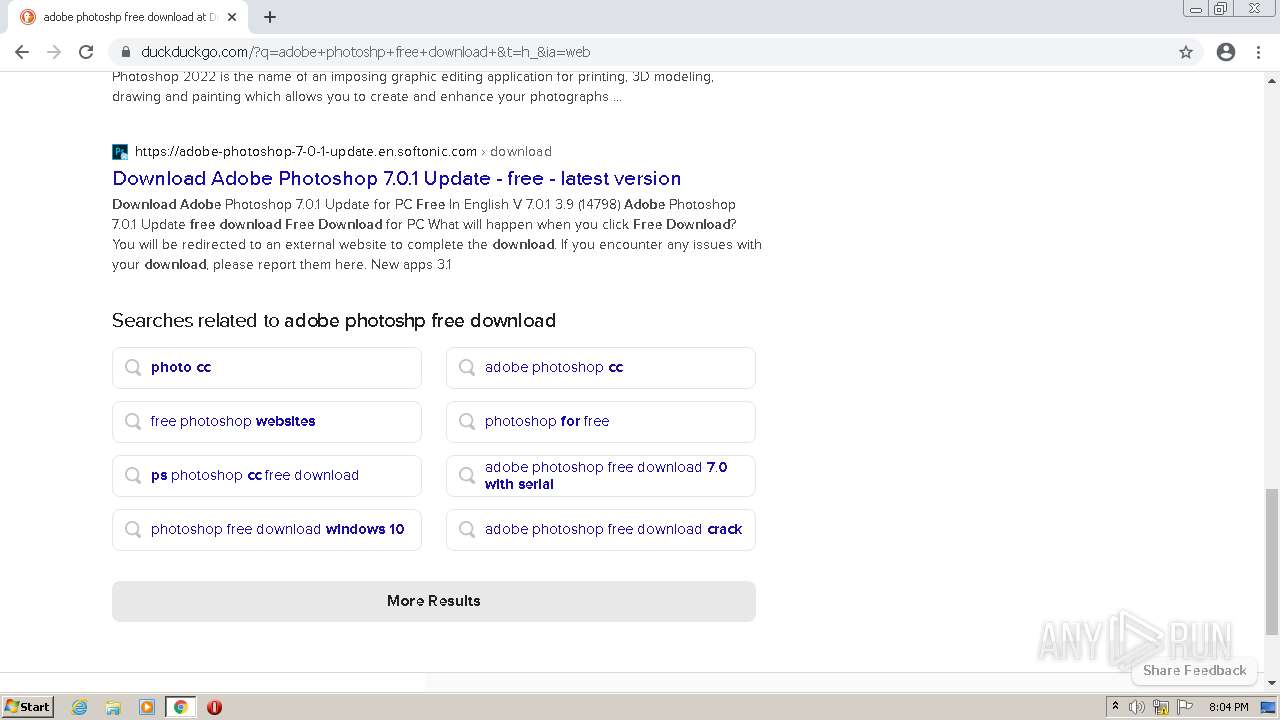Open Windows Media Player on taskbar
This screenshot has width=1280, height=720.
tap(147, 707)
